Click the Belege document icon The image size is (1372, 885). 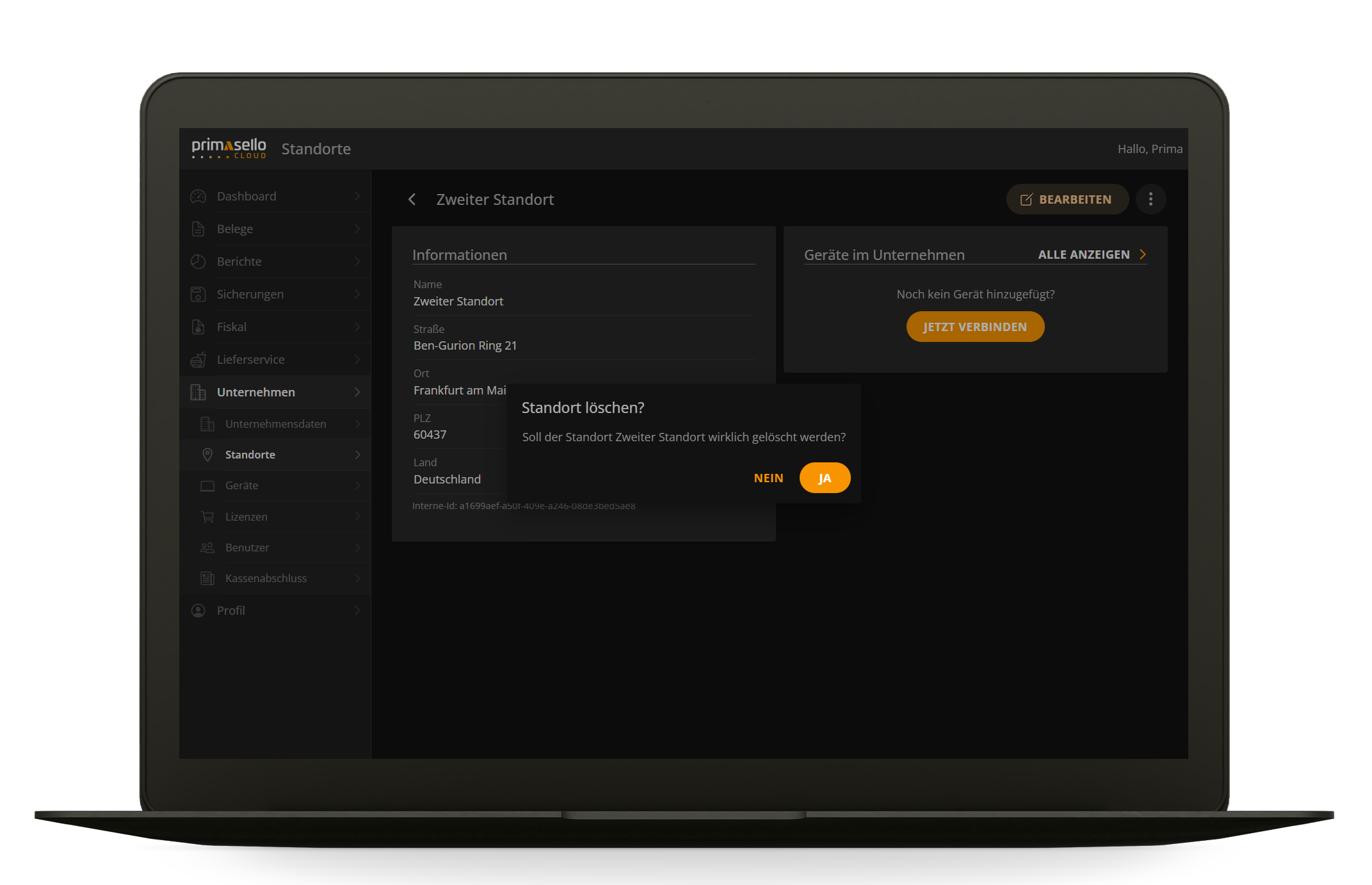click(x=198, y=229)
